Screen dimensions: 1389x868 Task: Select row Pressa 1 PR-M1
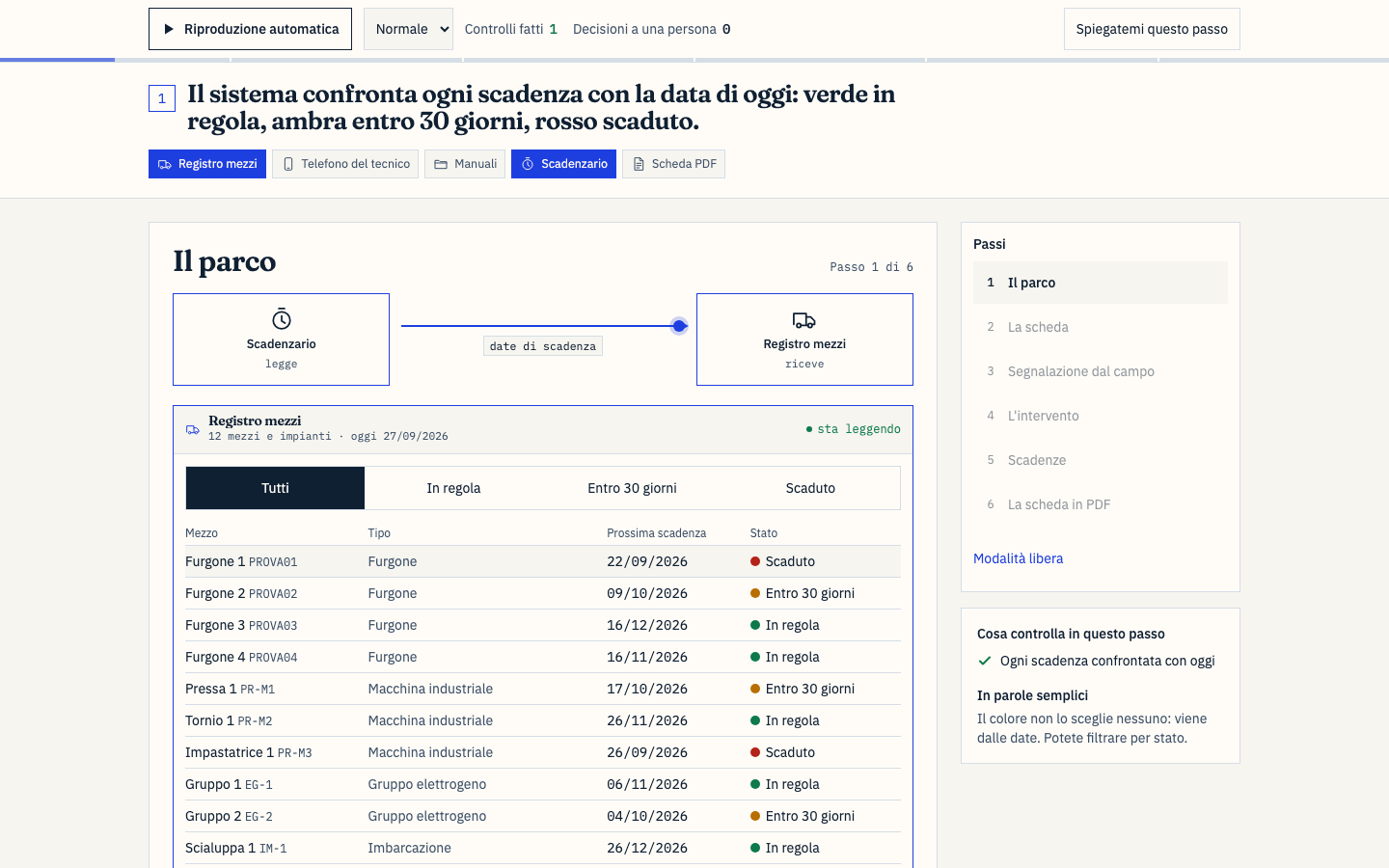543,689
